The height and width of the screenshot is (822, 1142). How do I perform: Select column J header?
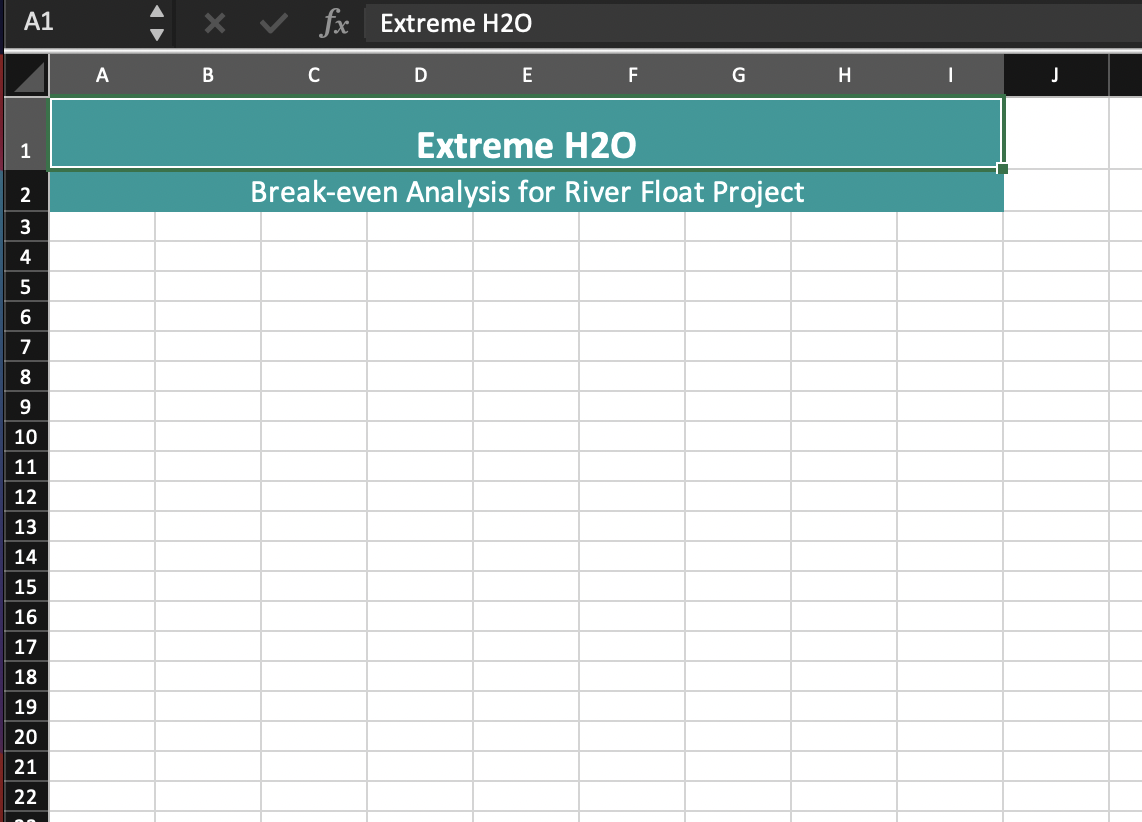1055,75
